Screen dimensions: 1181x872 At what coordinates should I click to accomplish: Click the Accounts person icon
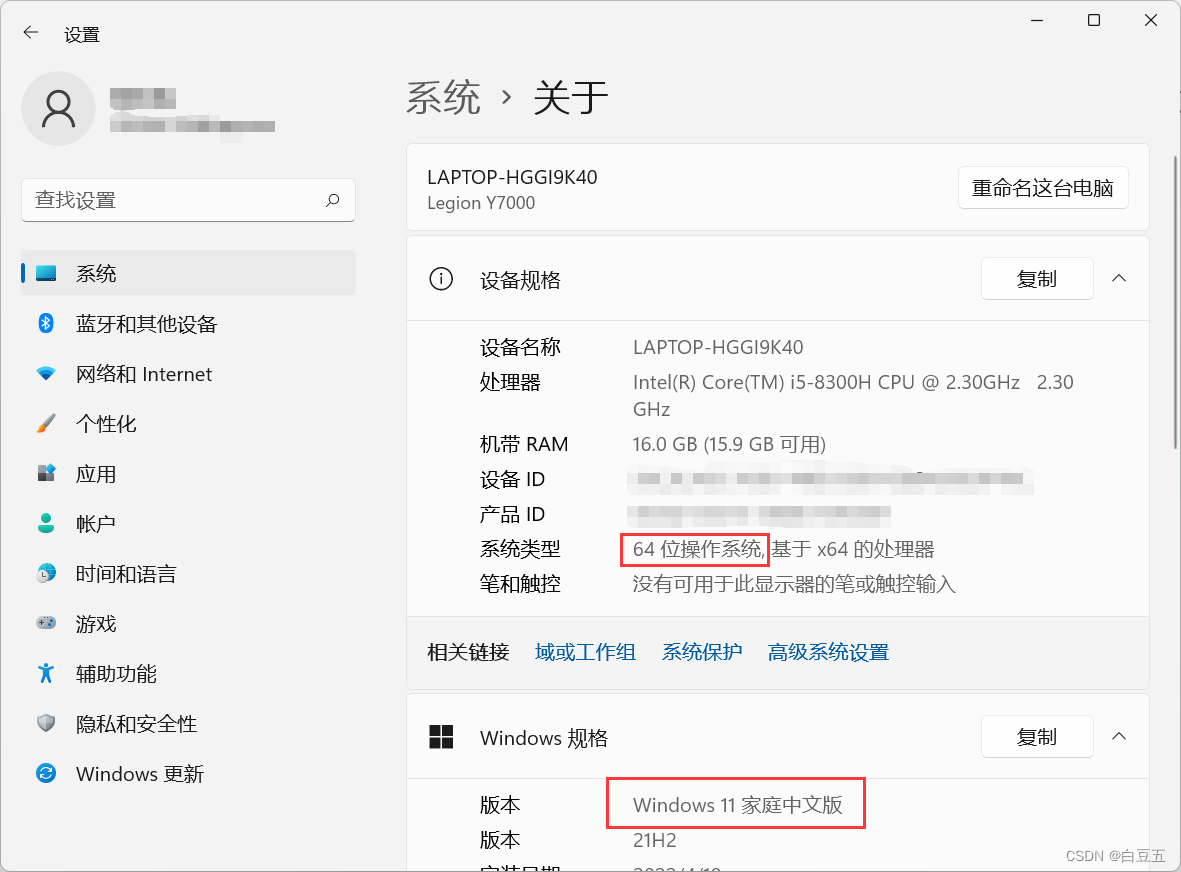[x=46, y=523]
